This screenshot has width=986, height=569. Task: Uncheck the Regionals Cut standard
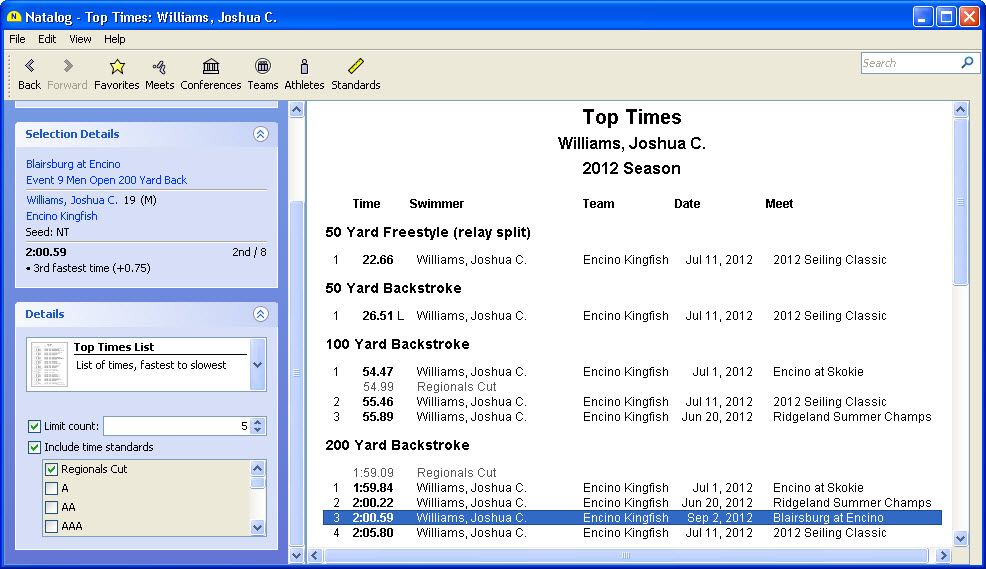click(x=51, y=469)
